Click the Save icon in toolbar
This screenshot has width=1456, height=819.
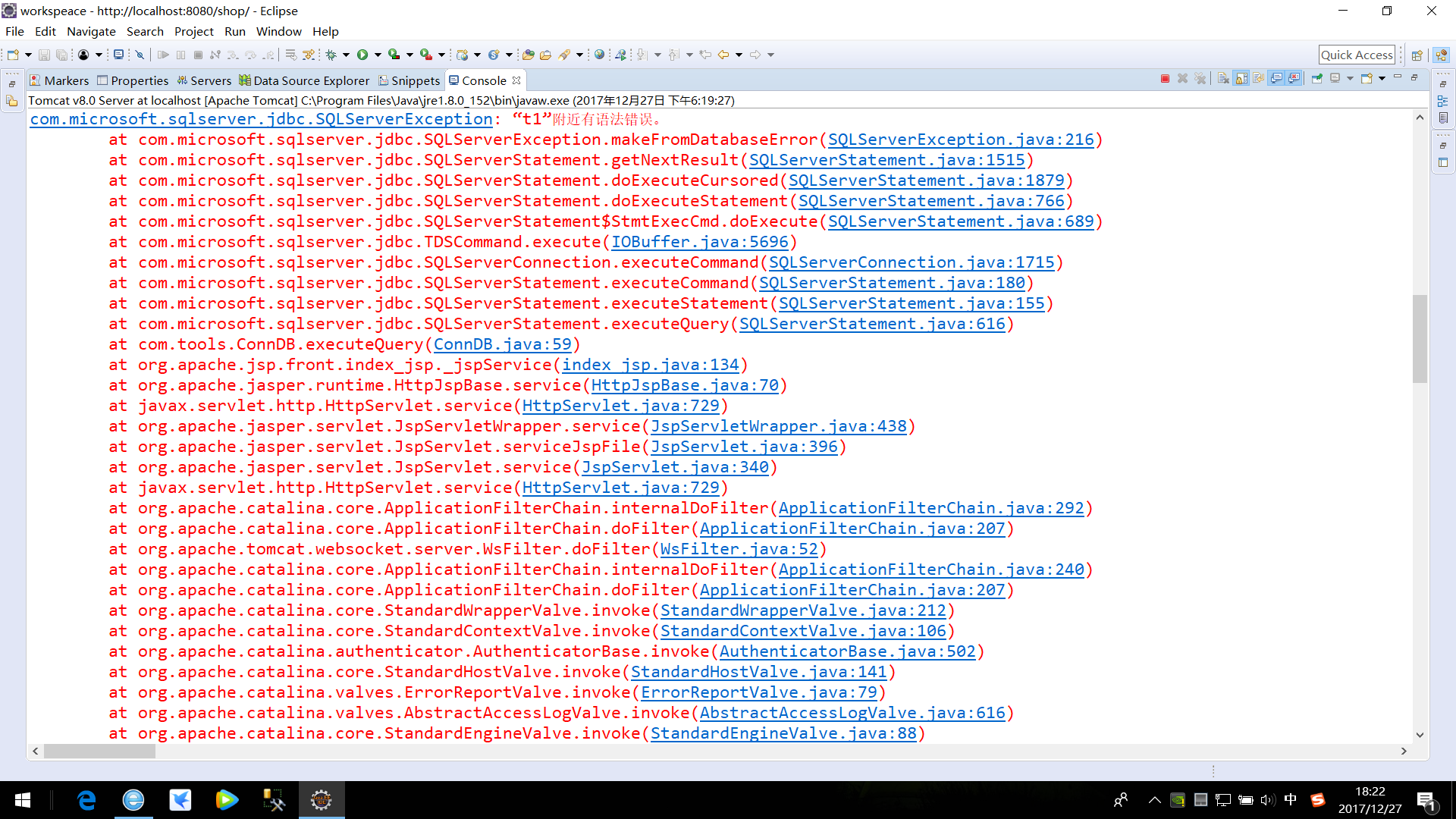click(x=44, y=55)
